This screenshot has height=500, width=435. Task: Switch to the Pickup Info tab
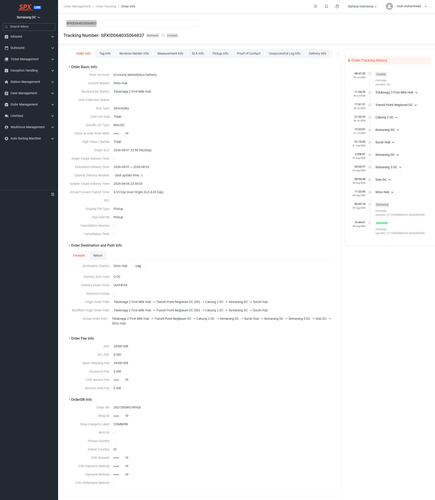coord(220,53)
